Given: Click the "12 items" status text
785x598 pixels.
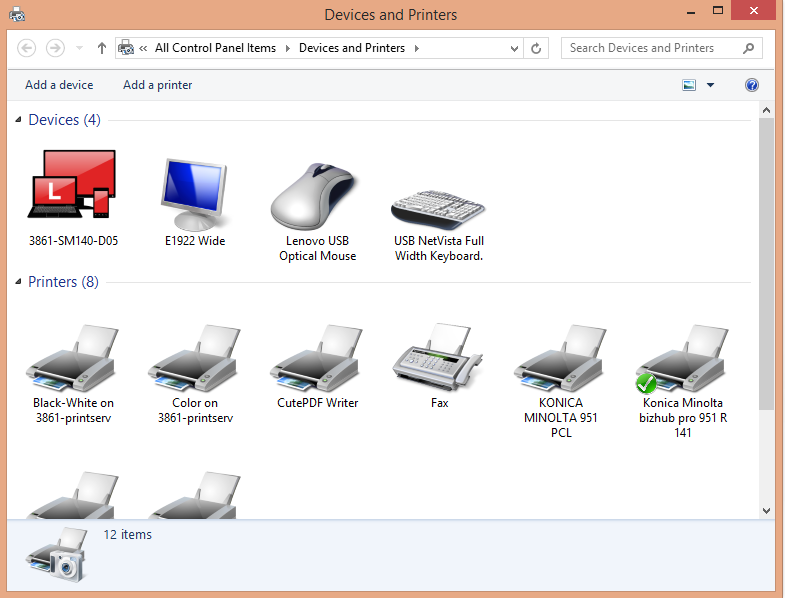Looking at the screenshot, I should click(128, 534).
